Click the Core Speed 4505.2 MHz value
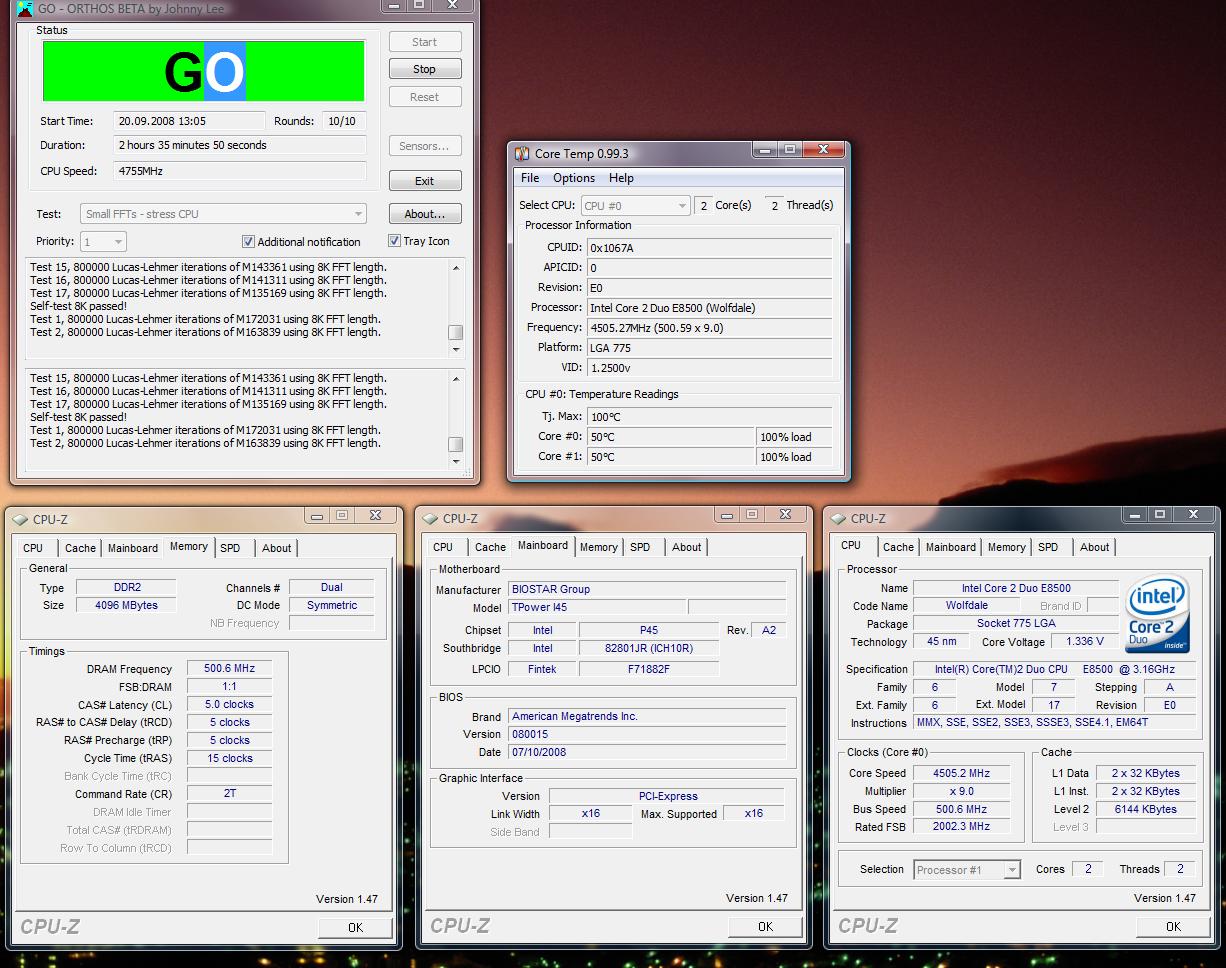Viewport: 1226px width, 968px height. click(961, 774)
